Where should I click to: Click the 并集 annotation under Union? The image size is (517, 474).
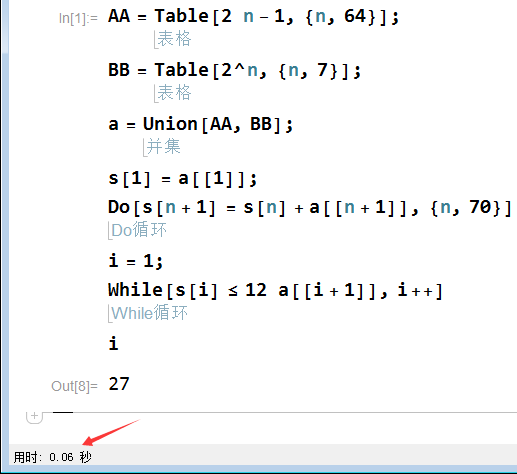(163, 147)
